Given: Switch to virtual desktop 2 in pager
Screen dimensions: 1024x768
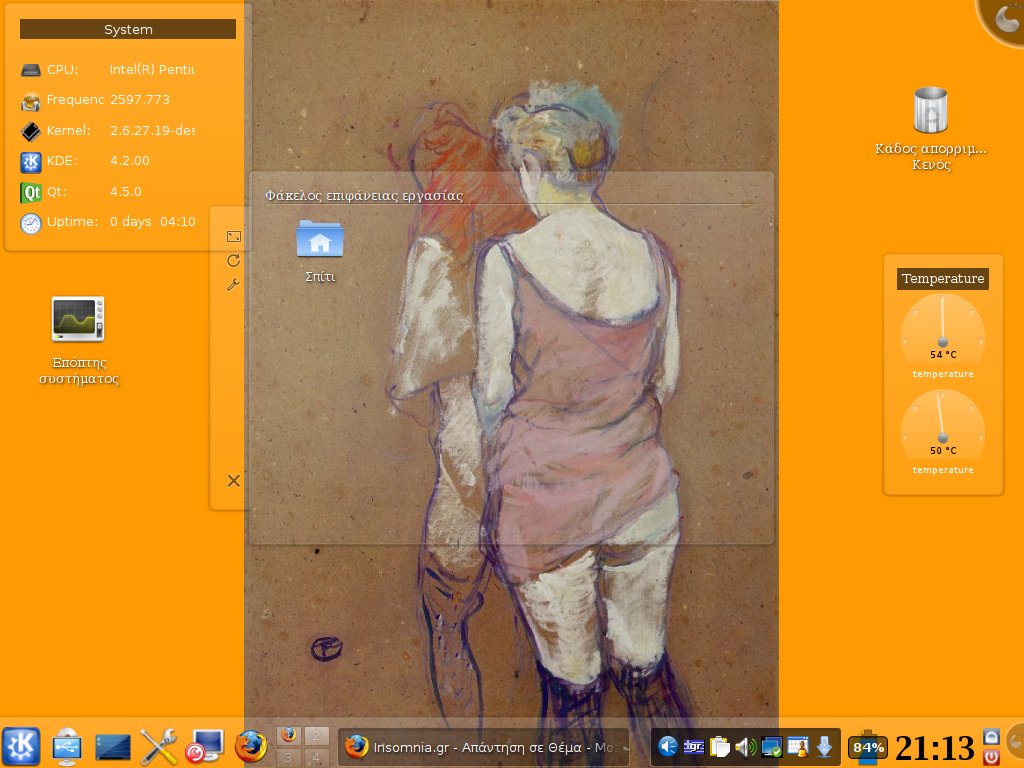Looking at the screenshot, I should pyautogui.click(x=317, y=736).
